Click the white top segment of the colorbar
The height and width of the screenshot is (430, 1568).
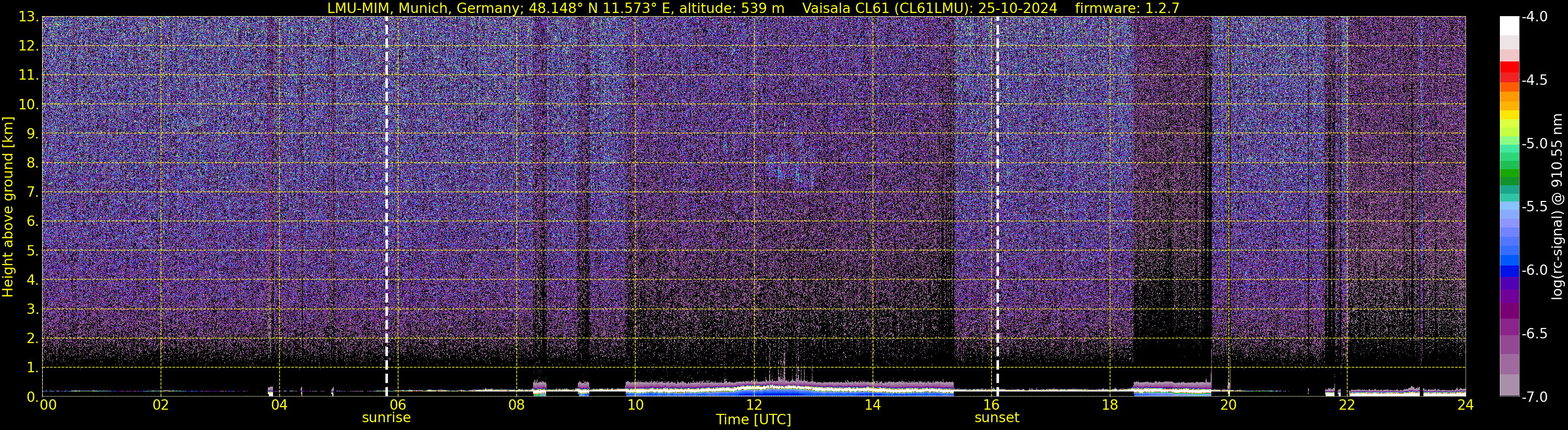(1509, 26)
